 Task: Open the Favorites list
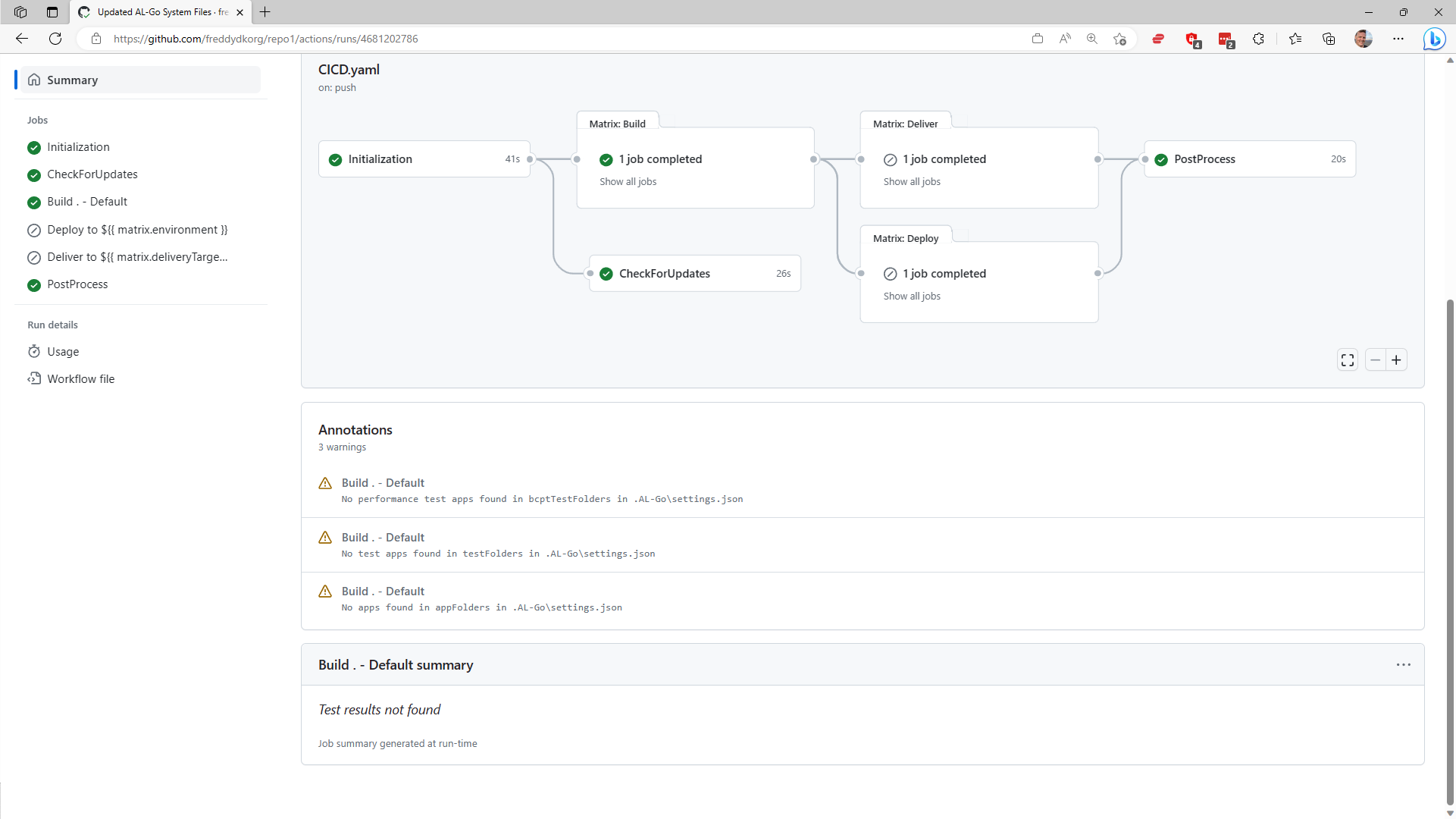tap(1295, 39)
